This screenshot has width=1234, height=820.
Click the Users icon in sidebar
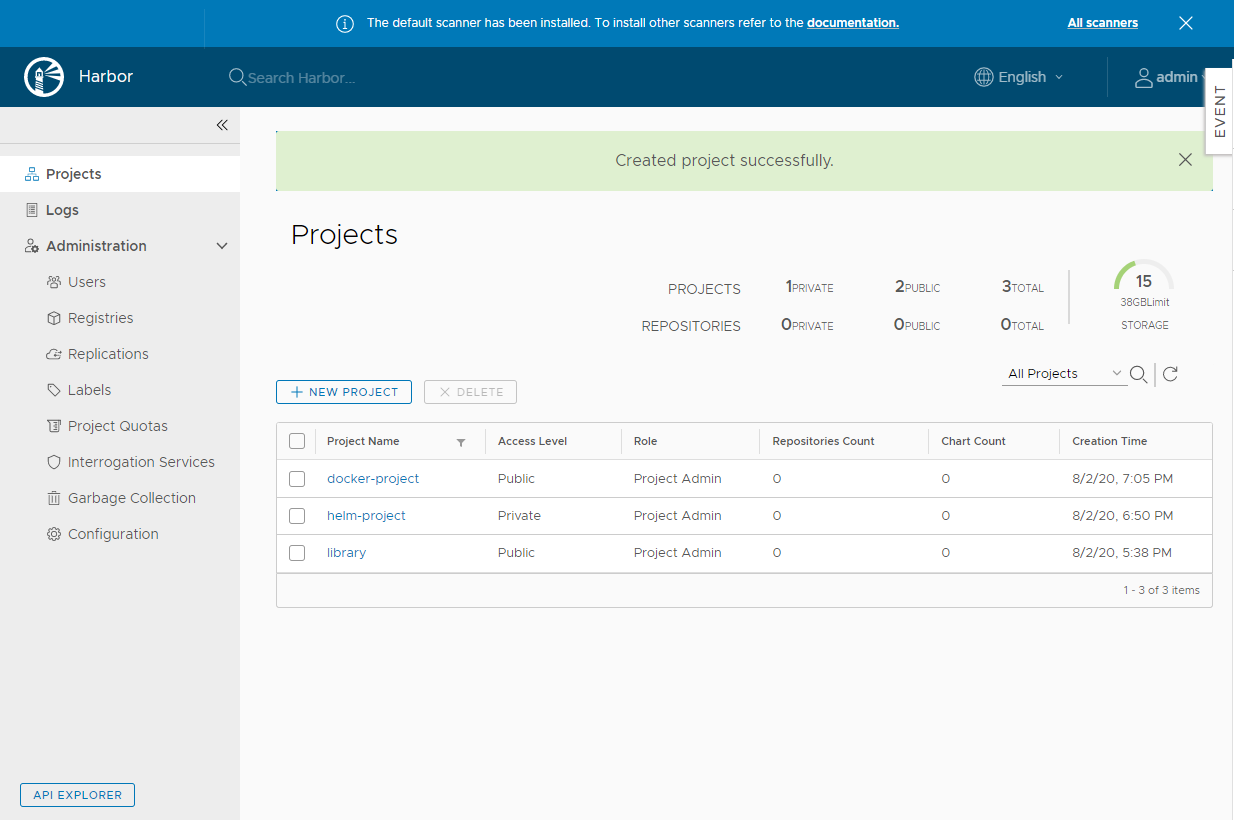[54, 282]
